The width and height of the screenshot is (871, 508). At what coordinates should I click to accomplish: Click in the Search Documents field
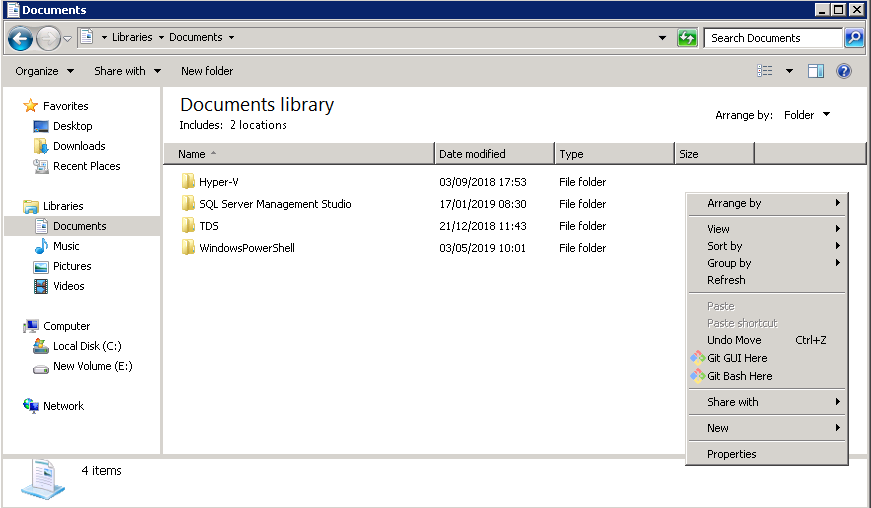(773, 38)
